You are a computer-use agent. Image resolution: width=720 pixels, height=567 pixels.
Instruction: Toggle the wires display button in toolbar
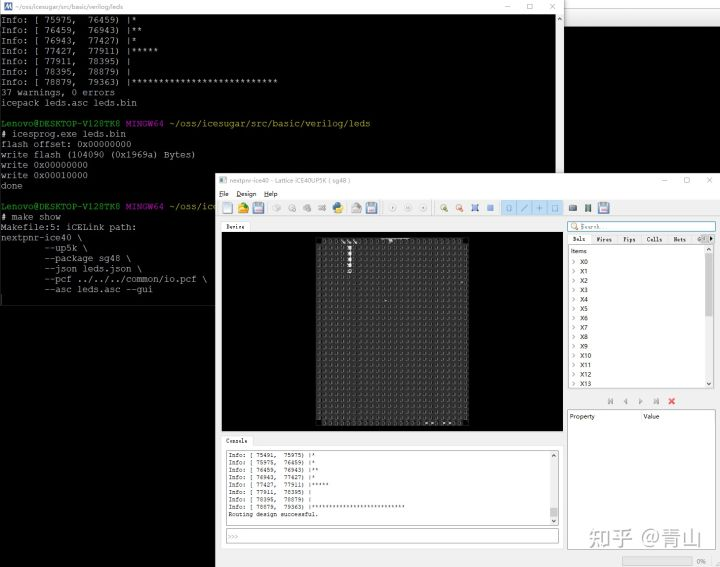[524, 208]
